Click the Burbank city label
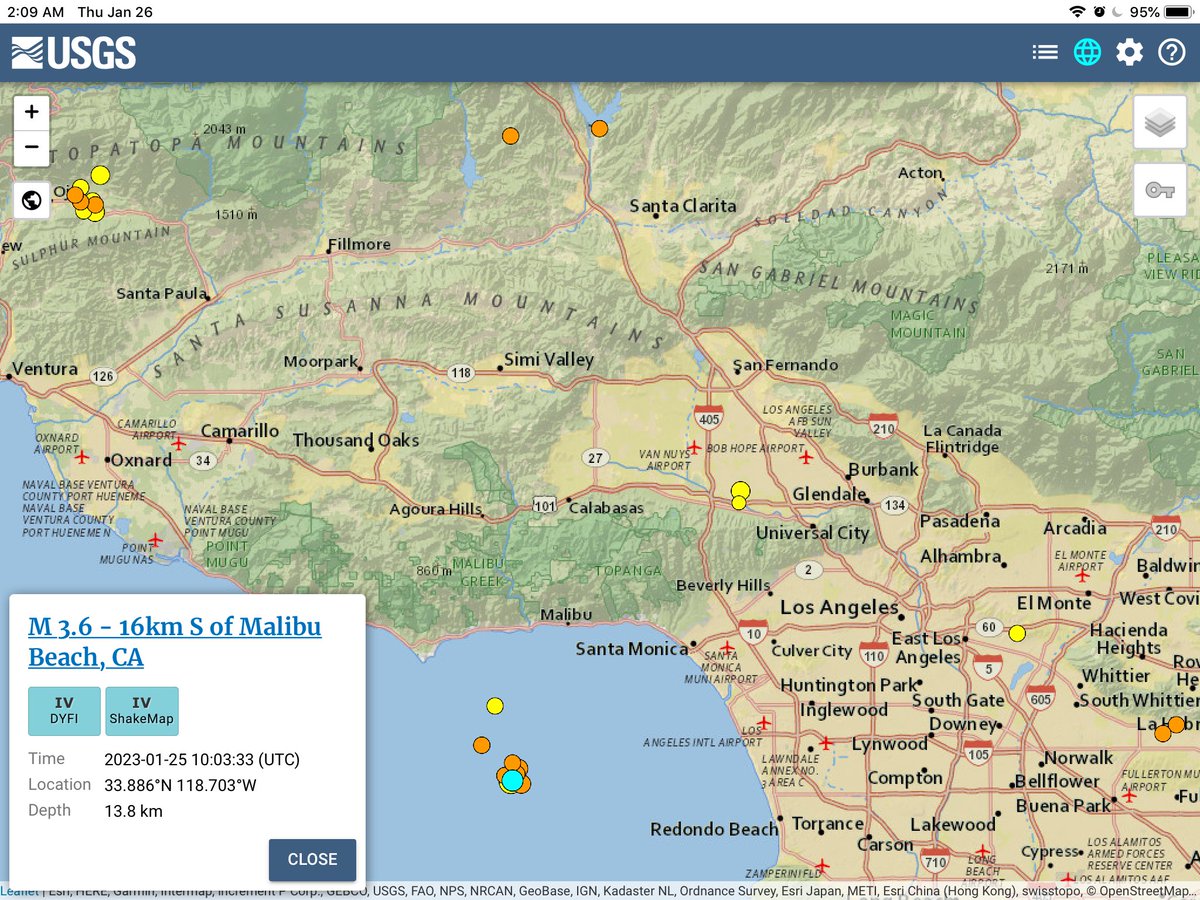 (883, 469)
